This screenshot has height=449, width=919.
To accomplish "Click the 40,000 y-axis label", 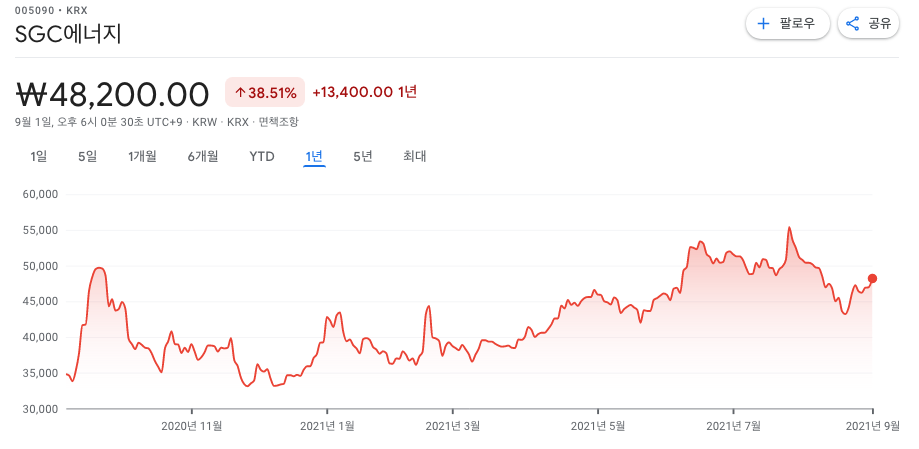I will [x=41, y=338].
